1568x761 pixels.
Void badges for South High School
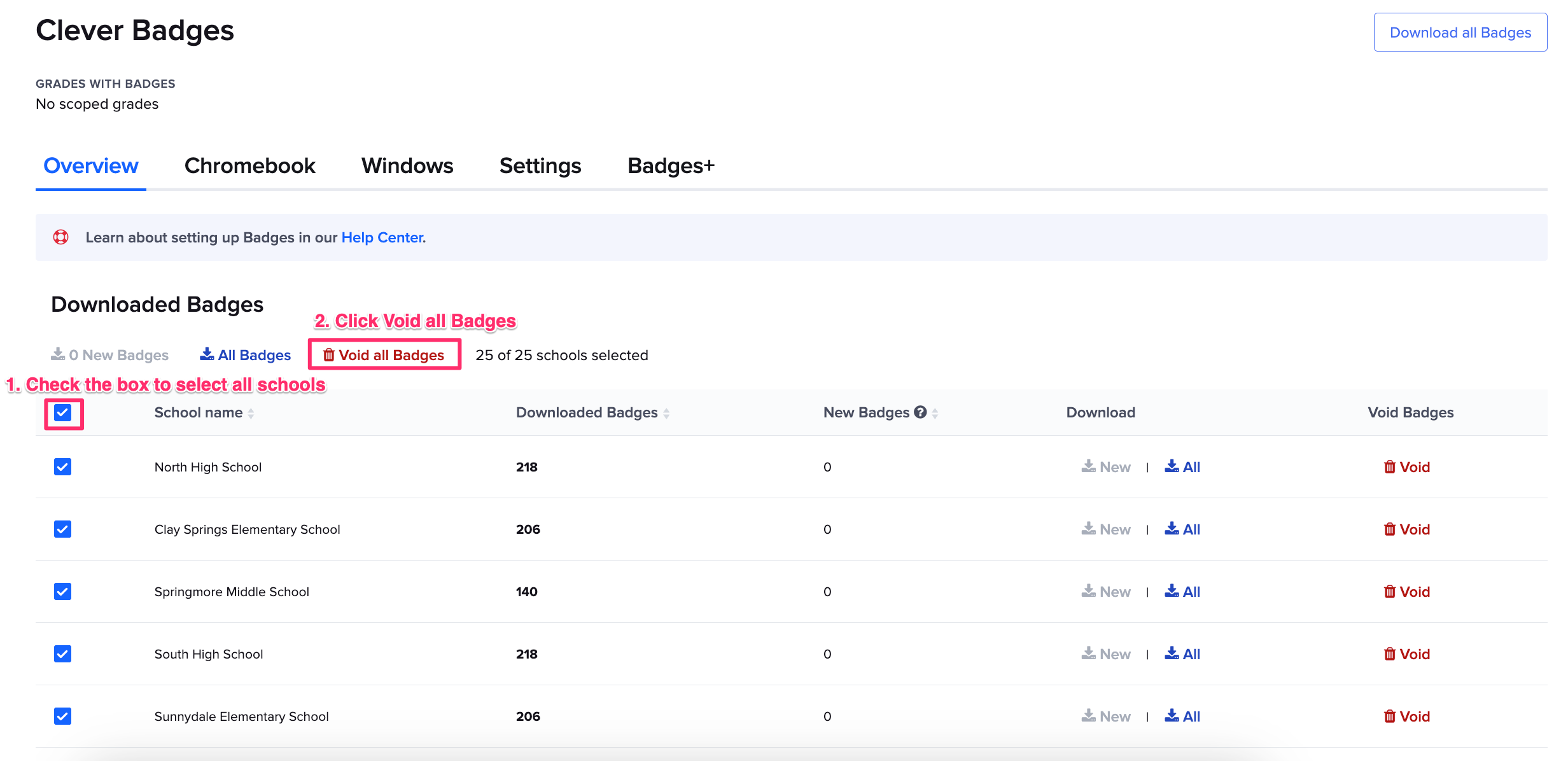(x=1407, y=654)
